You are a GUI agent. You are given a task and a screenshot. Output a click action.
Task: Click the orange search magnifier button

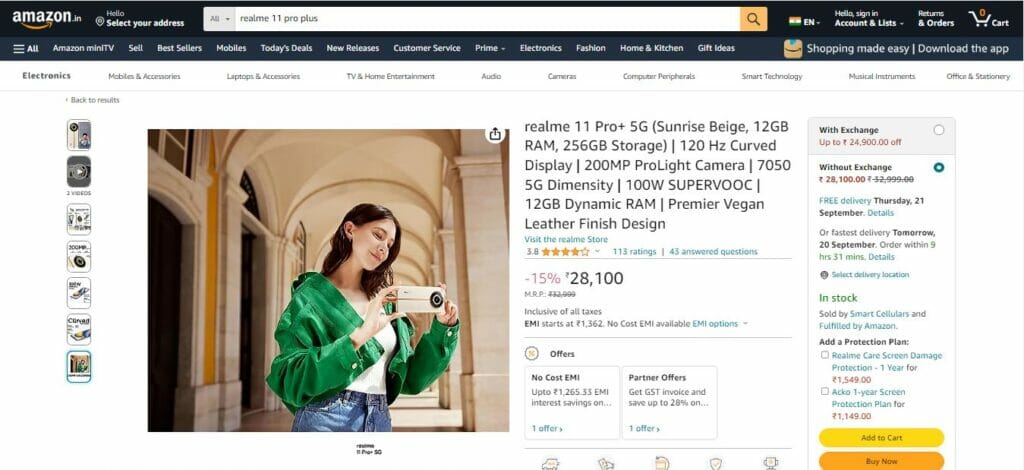753,19
